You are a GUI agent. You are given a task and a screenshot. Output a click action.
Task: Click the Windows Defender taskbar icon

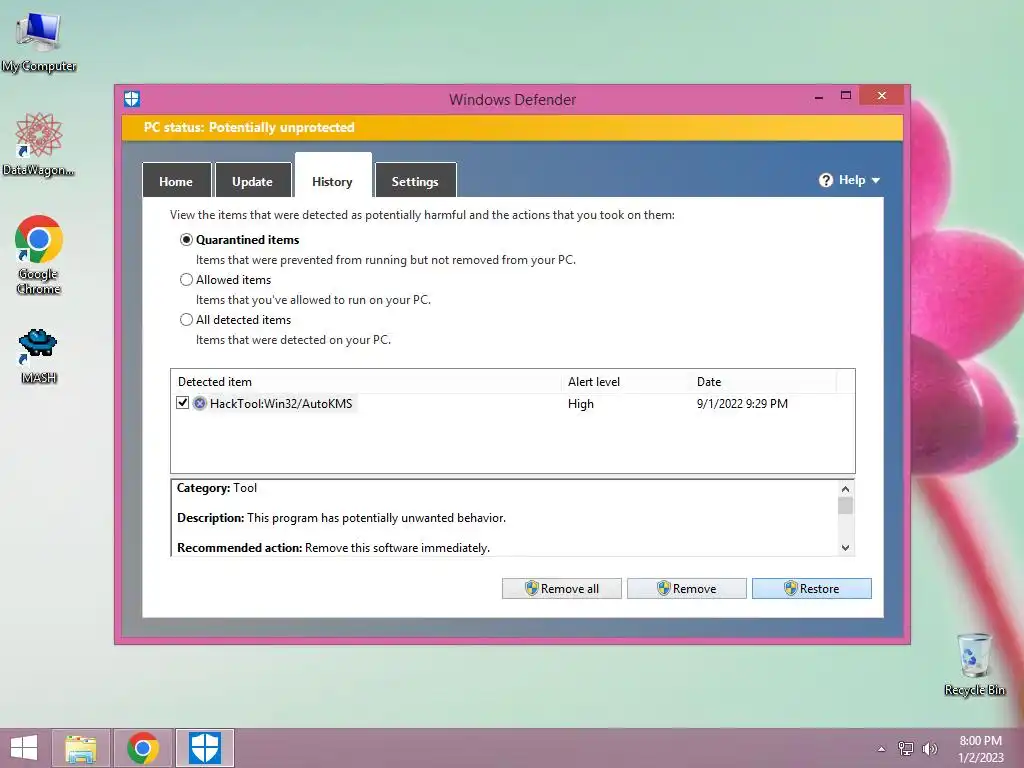coord(205,748)
